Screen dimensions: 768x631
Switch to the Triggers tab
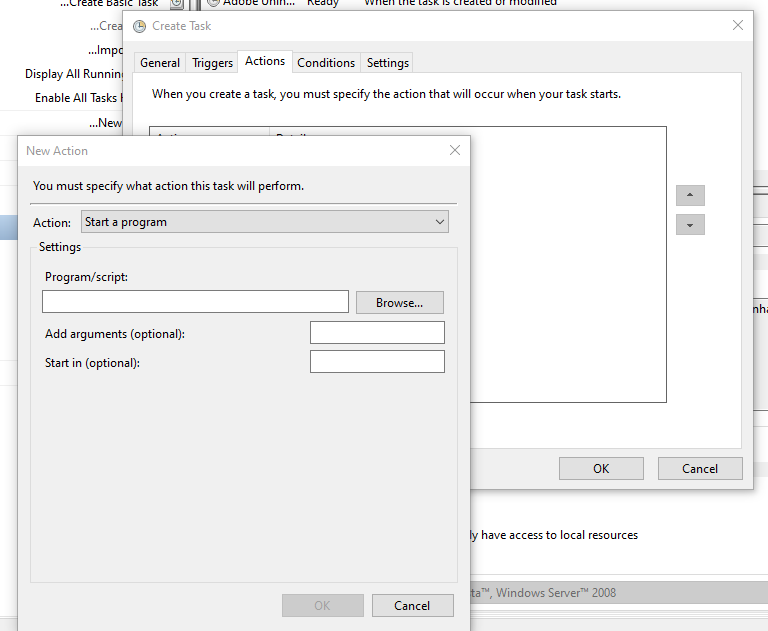pyautogui.click(x=212, y=63)
